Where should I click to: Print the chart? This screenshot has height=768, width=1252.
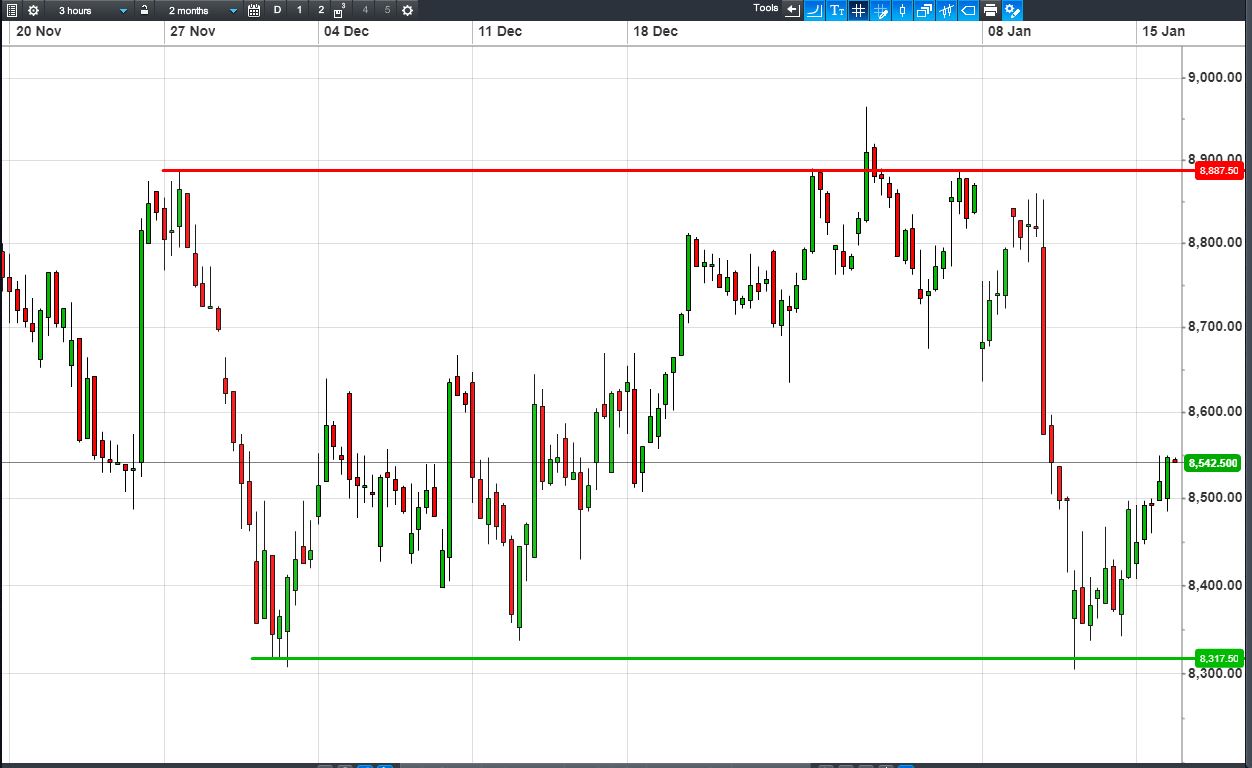990,10
